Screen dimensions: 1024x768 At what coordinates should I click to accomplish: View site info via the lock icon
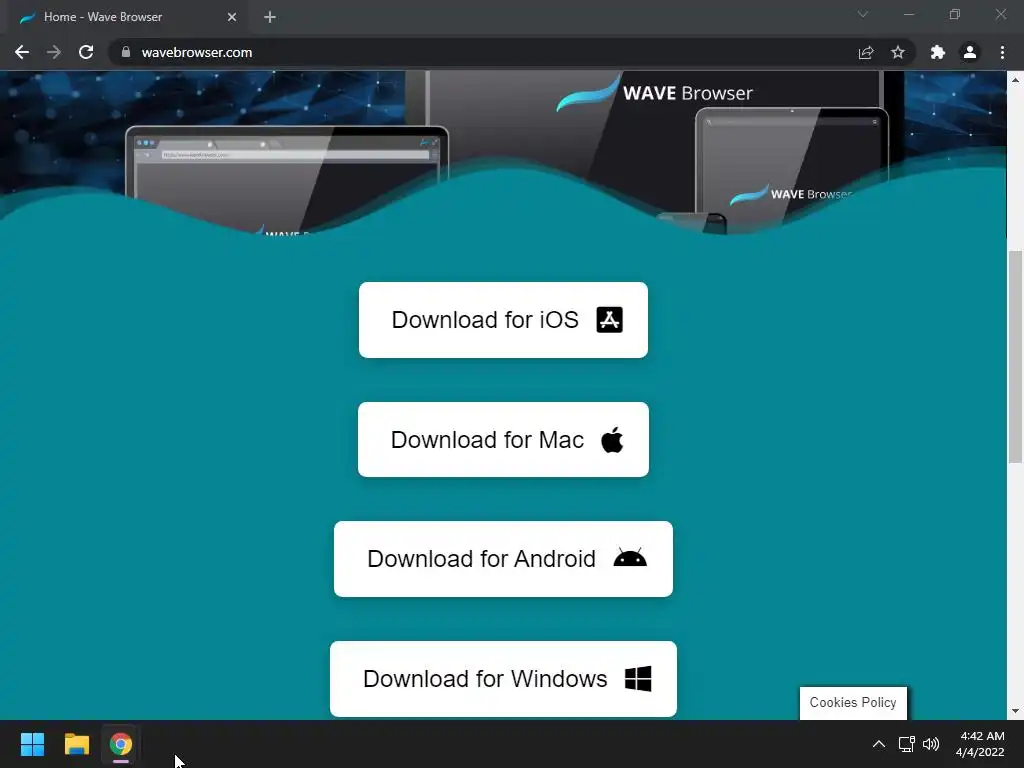tap(126, 52)
